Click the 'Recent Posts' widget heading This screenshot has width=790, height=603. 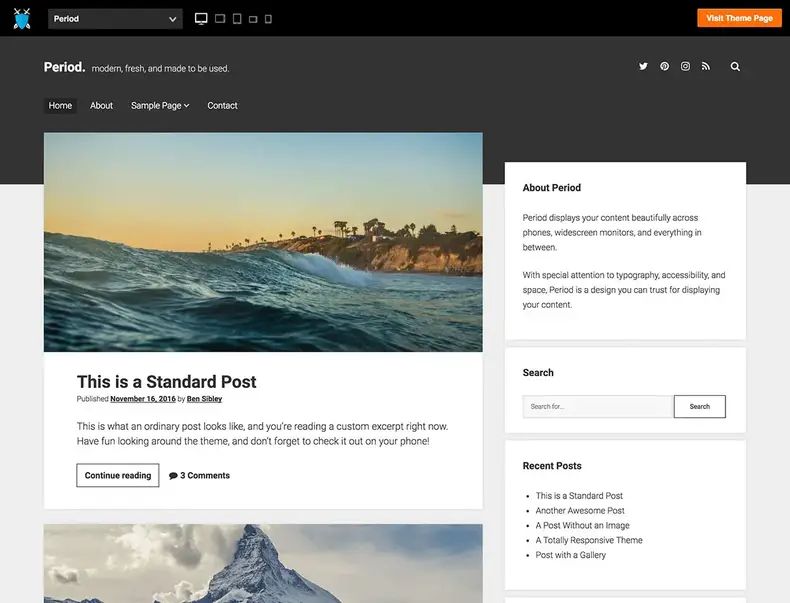click(x=552, y=465)
